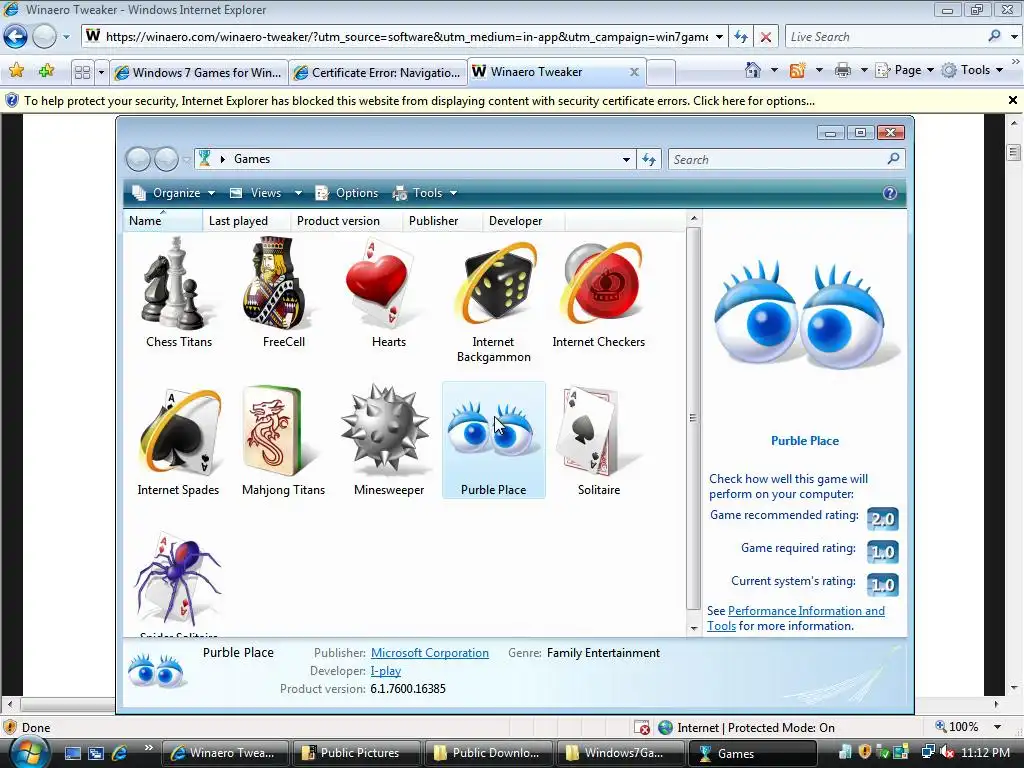Image resolution: width=1024 pixels, height=768 pixels.
Task: Expand the Games address bar dropdown
Action: click(x=626, y=159)
